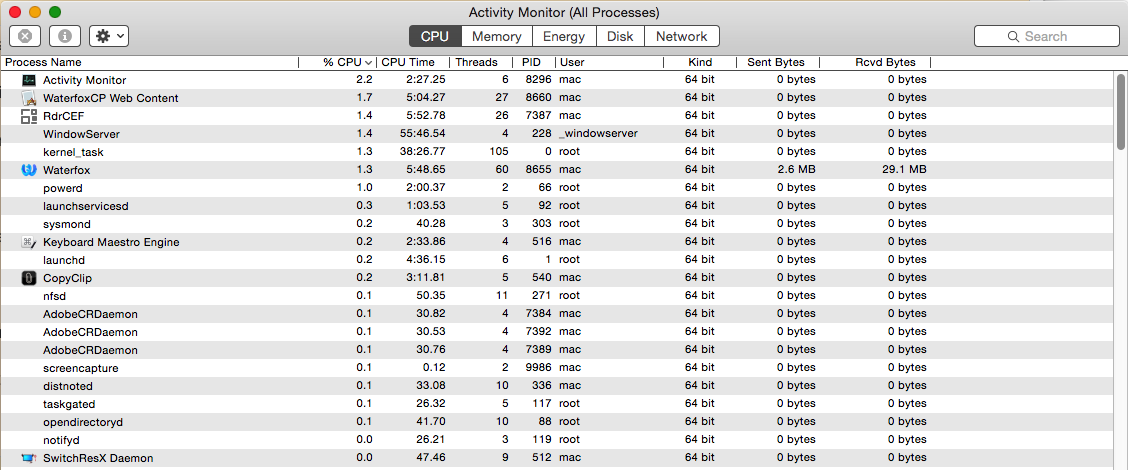1128x470 pixels.
Task: Select the distnoted process row
Action: coord(558,386)
